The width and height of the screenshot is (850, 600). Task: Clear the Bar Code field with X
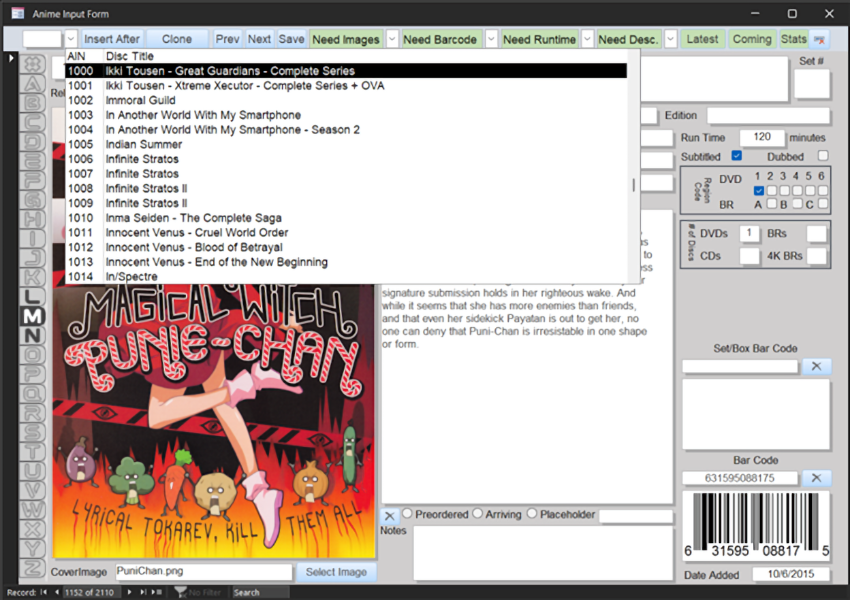[x=816, y=478]
